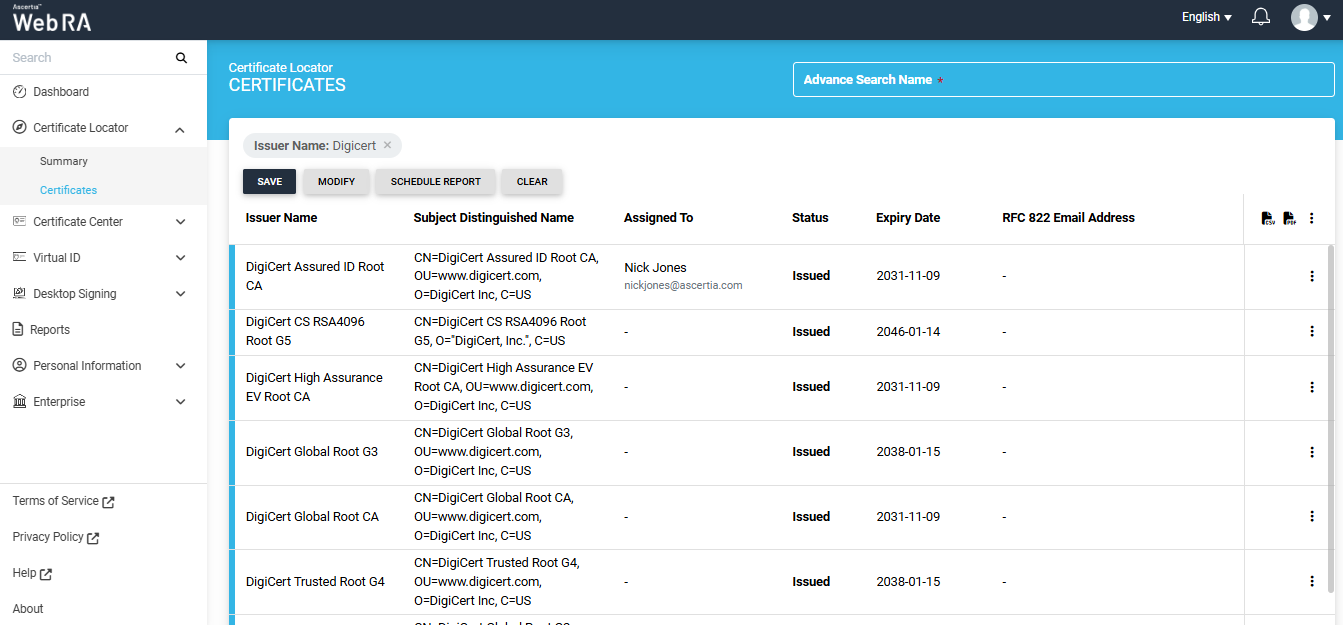Collapse the Certificate Locator section
The height and width of the screenshot is (625, 1343).
(180, 129)
